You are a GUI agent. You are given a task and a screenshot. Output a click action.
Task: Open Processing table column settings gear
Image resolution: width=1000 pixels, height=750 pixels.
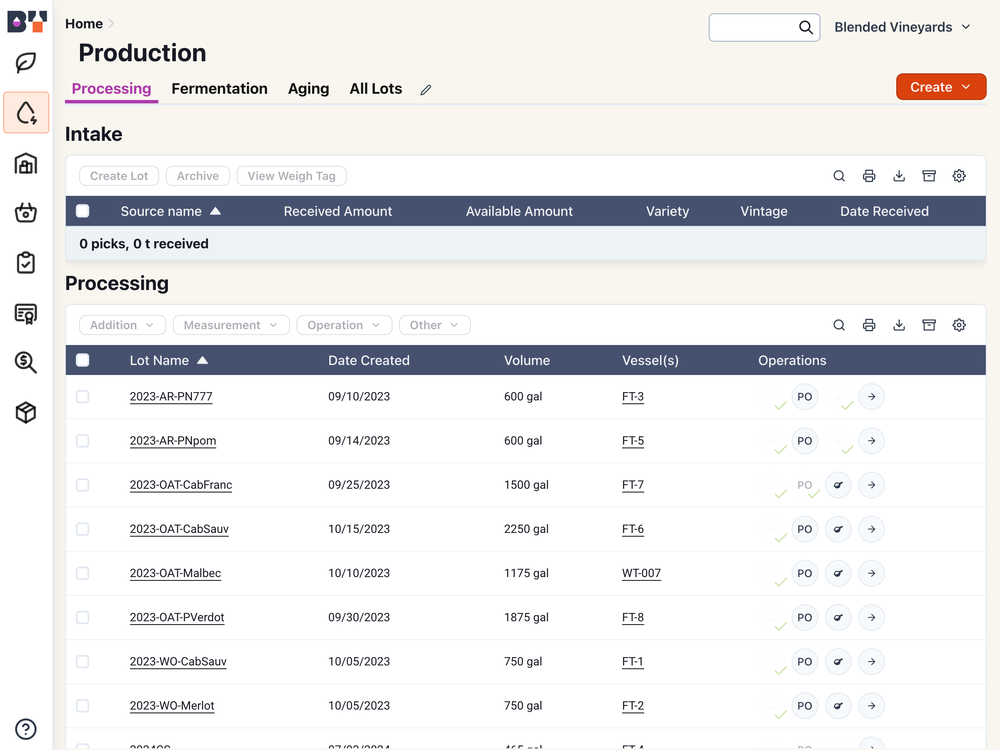pos(959,325)
